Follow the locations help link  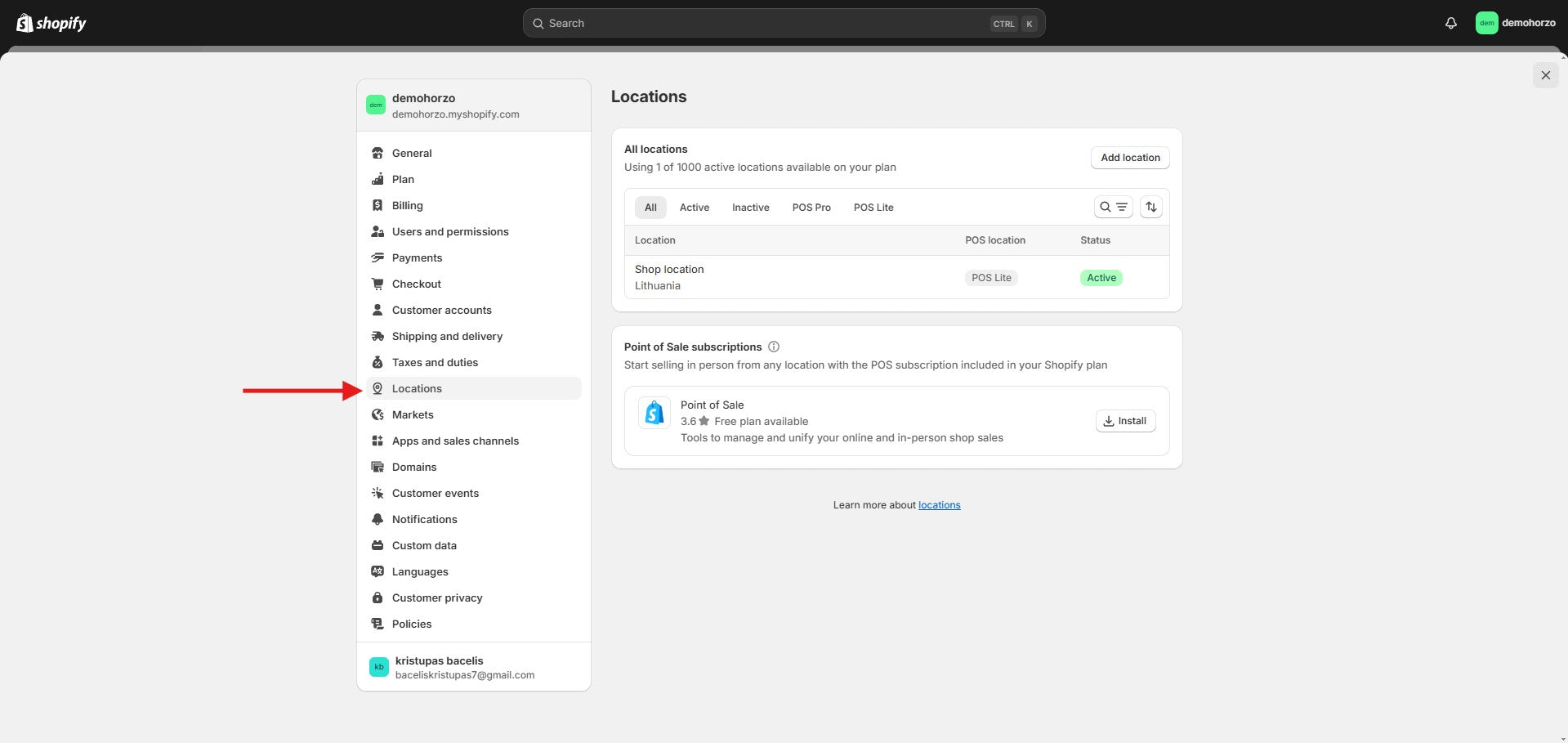(x=939, y=505)
